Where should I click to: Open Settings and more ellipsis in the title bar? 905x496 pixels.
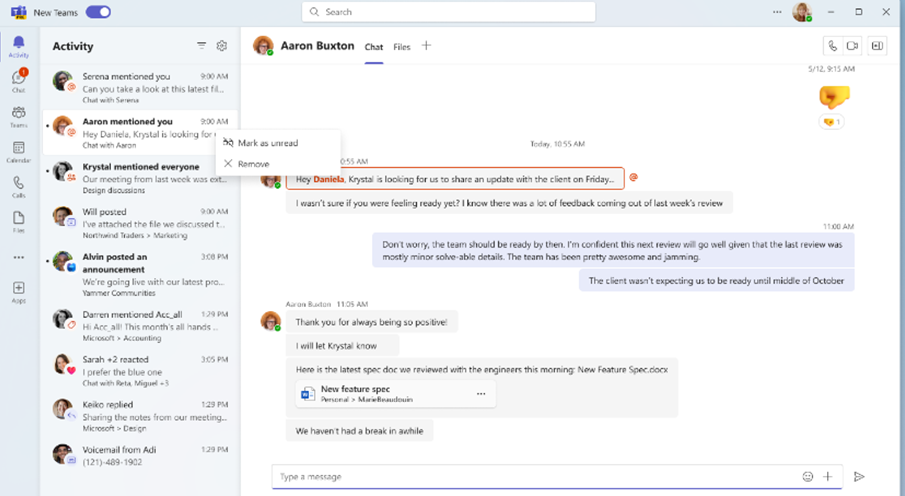[777, 12]
